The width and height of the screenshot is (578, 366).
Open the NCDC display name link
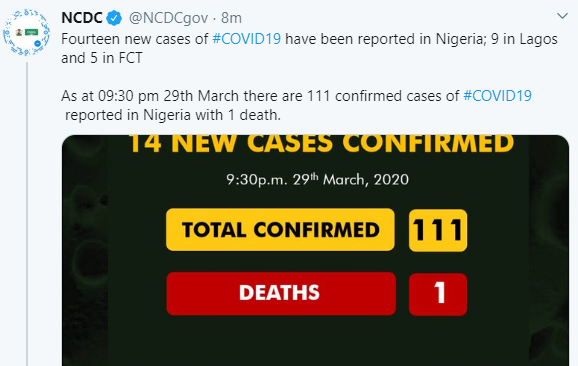click(81, 18)
